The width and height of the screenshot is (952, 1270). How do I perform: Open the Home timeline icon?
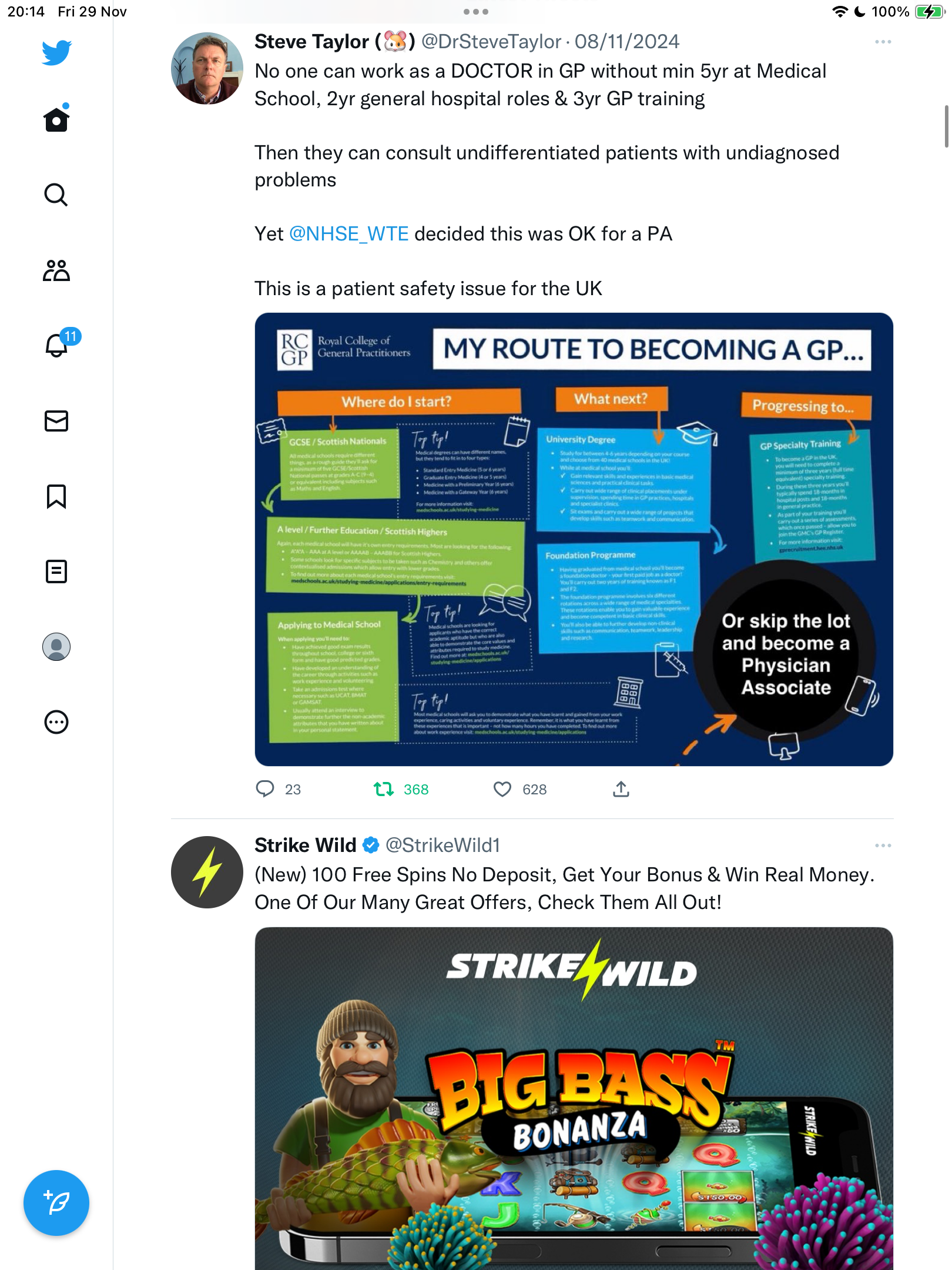point(56,119)
